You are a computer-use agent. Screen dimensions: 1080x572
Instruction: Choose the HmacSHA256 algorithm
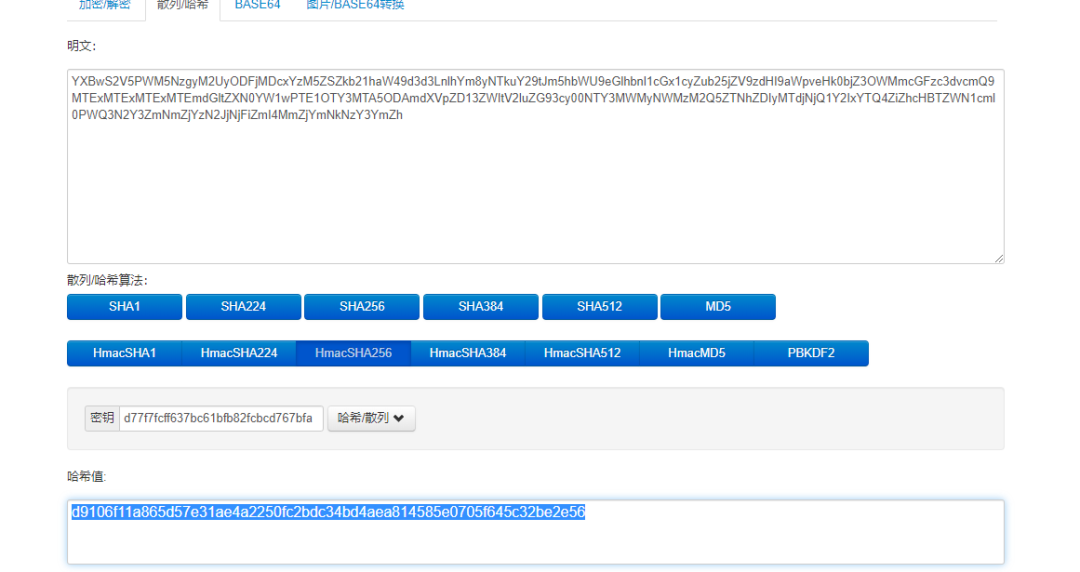pyautogui.click(x=353, y=353)
